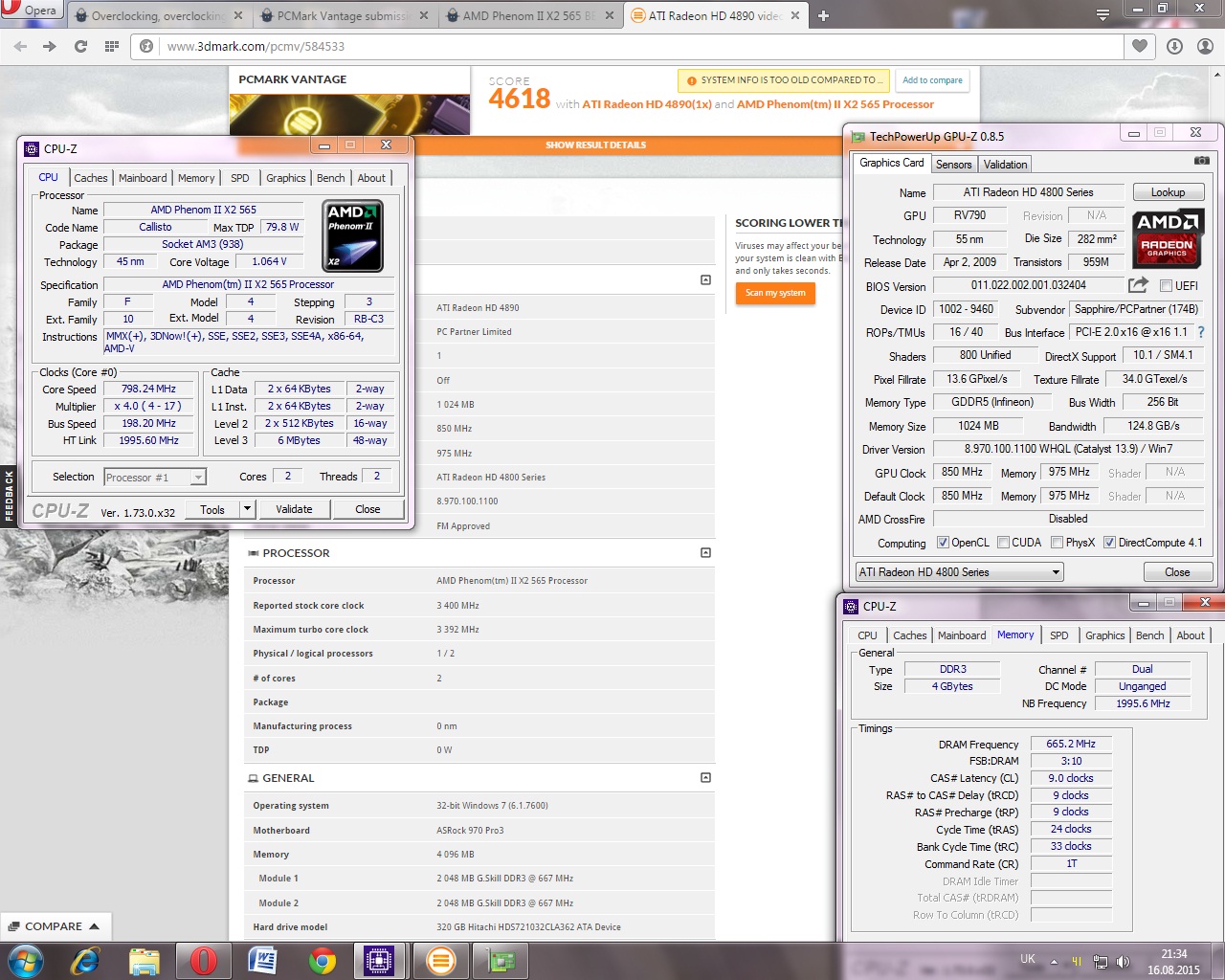This screenshot has width=1225, height=980.
Task: Open the downloads icon in Opera toolbar
Action: coord(1175,46)
